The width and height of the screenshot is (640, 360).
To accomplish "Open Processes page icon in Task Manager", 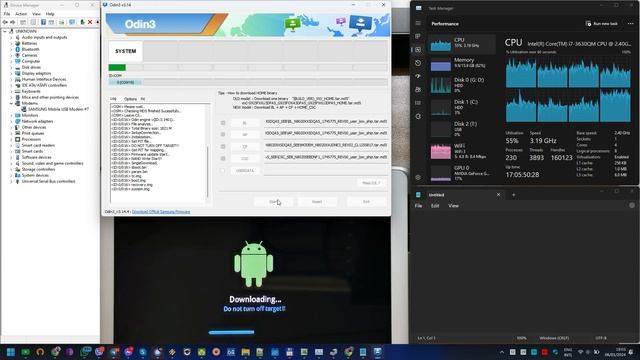I will pyautogui.click(x=418, y=36).
